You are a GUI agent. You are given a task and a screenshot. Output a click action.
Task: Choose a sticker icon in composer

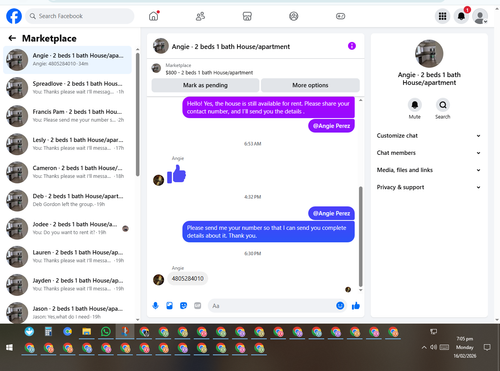point(183,306)
